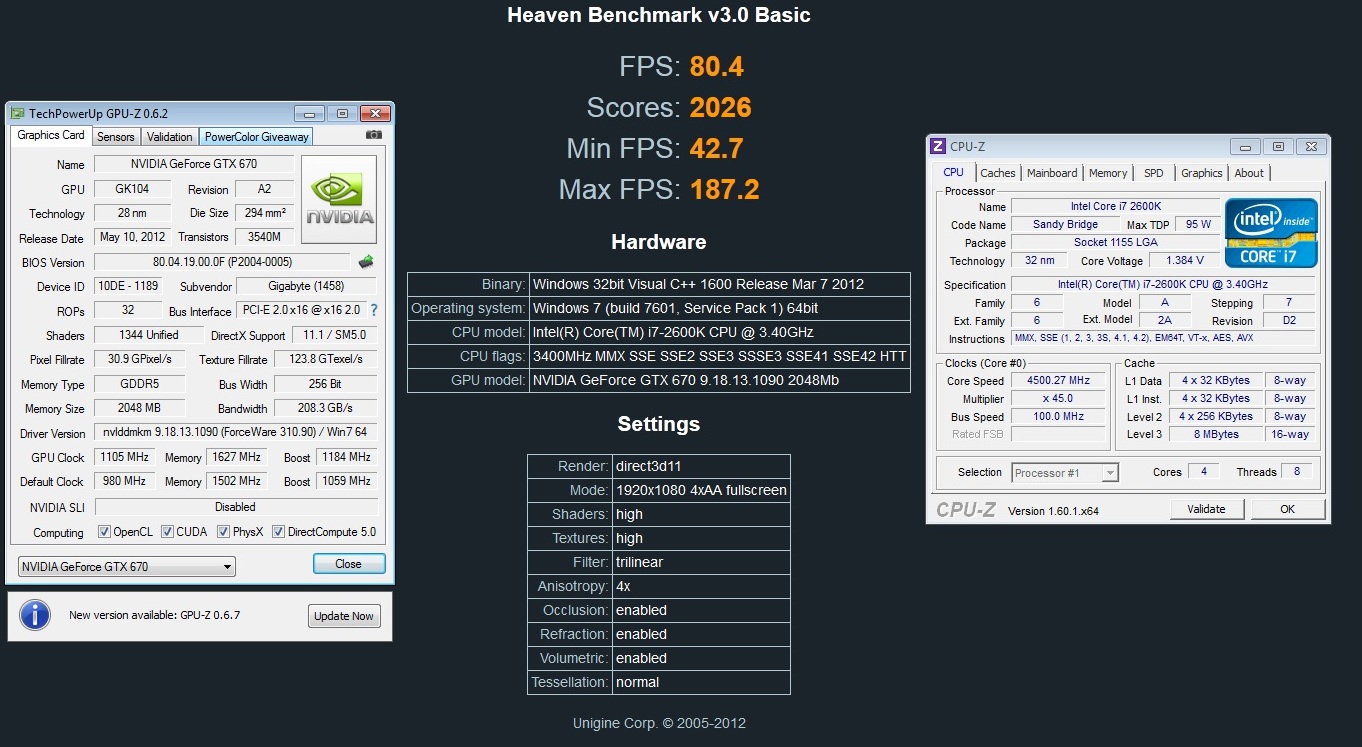Toggle the CUDA checkbox
This screenshot has height=747, width=1362.
tap(167, 532)
